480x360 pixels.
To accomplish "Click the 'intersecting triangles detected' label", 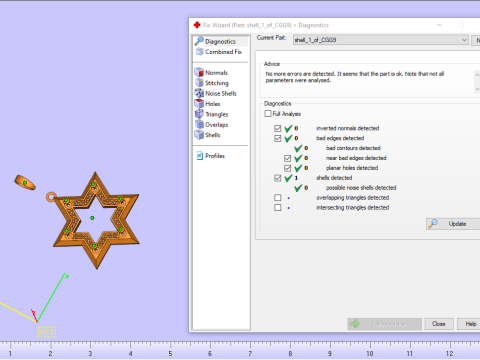I will coord(352,208).
